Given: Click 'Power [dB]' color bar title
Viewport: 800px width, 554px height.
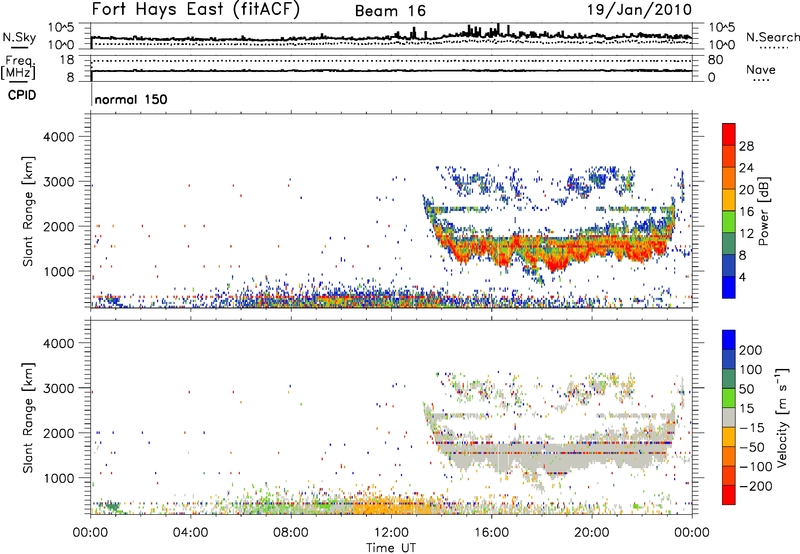Looking at the screenshot, I should 763,211.
